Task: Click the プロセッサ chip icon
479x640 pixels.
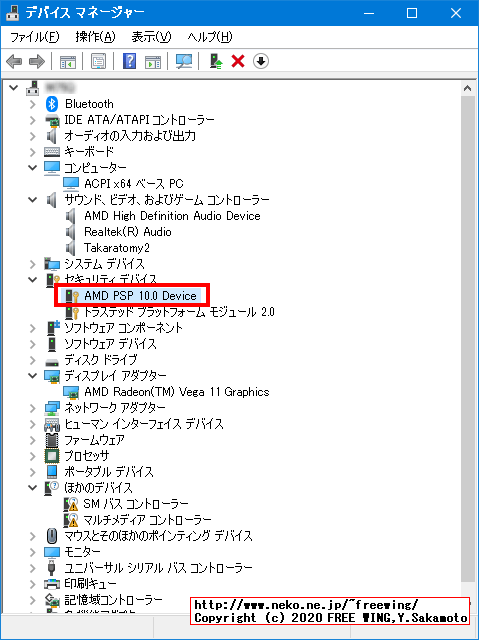Action: (x=52, y=456)
